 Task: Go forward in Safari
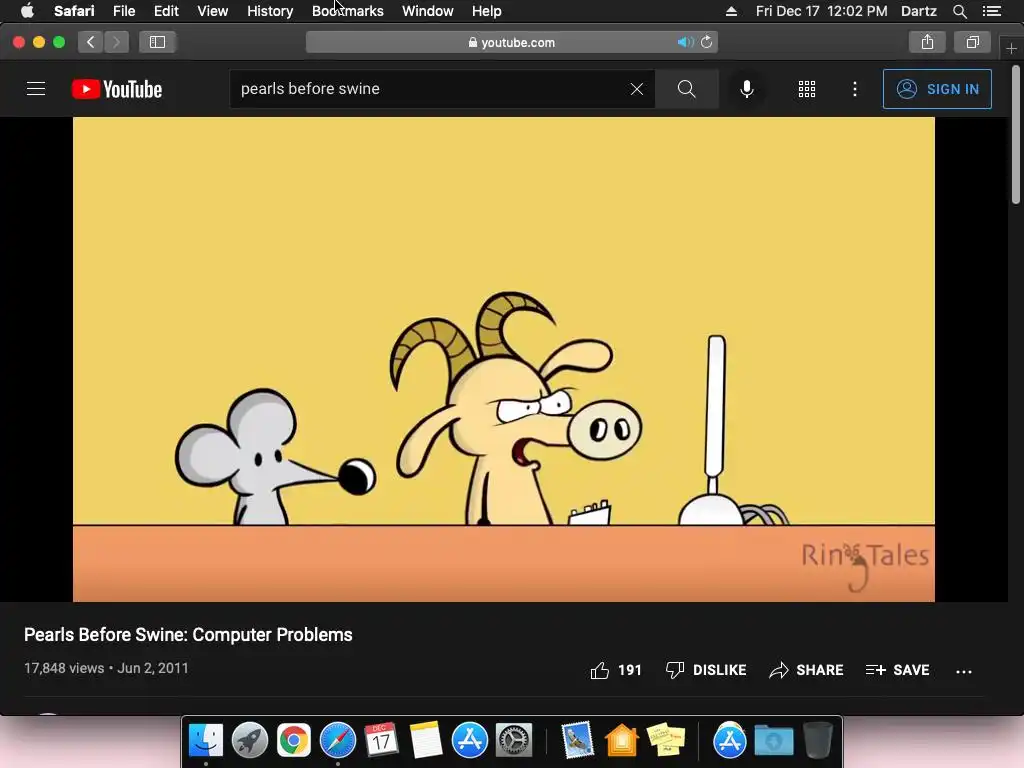(116, 42)
